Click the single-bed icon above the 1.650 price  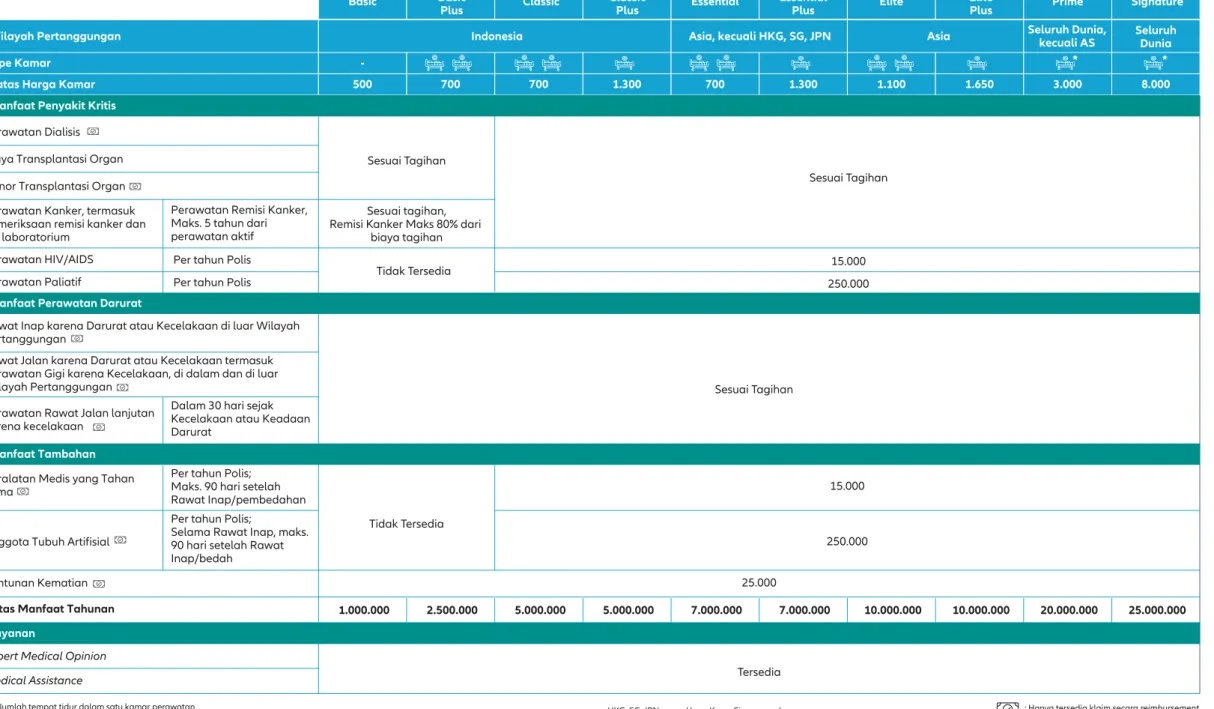[x=979, y=64]
